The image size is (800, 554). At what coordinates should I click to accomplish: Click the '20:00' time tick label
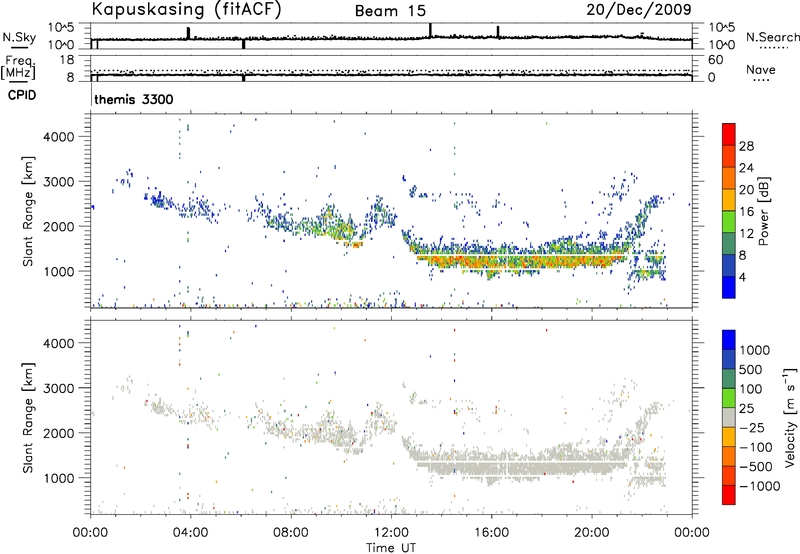click(x=592, y=533)
